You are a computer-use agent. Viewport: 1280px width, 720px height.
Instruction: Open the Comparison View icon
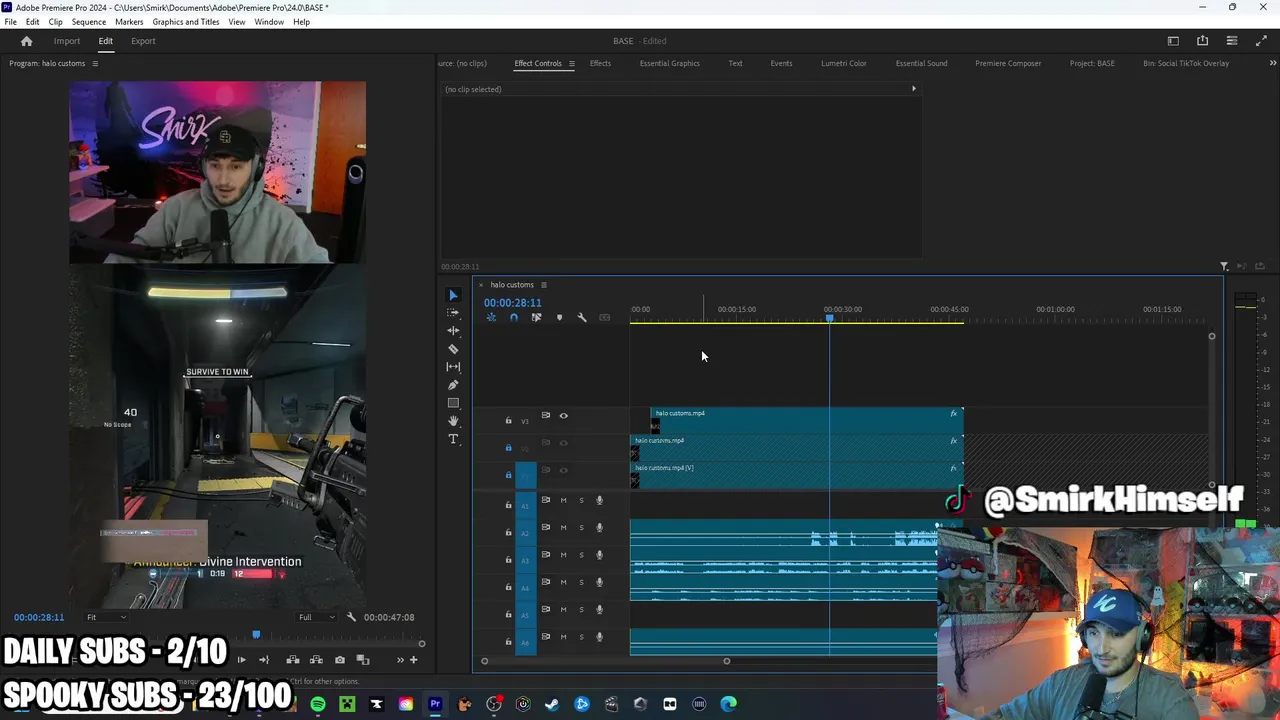pos(363,660)
